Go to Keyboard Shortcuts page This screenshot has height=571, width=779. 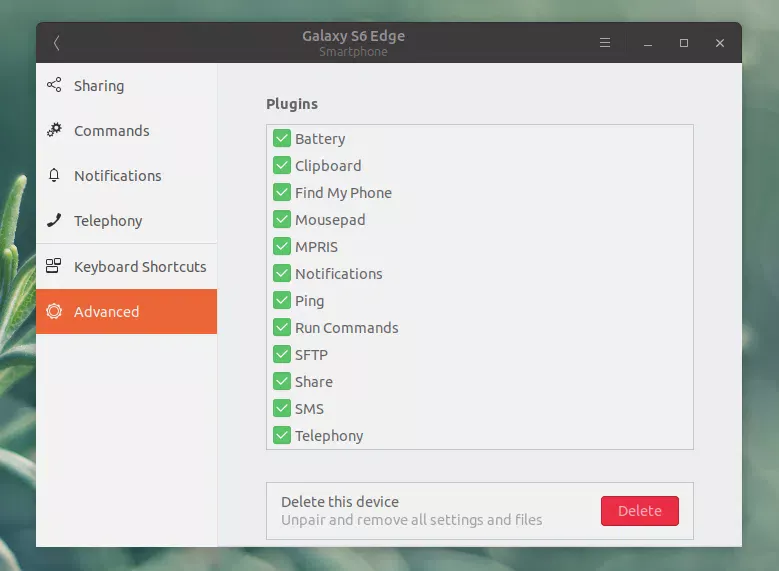point(126,266)
